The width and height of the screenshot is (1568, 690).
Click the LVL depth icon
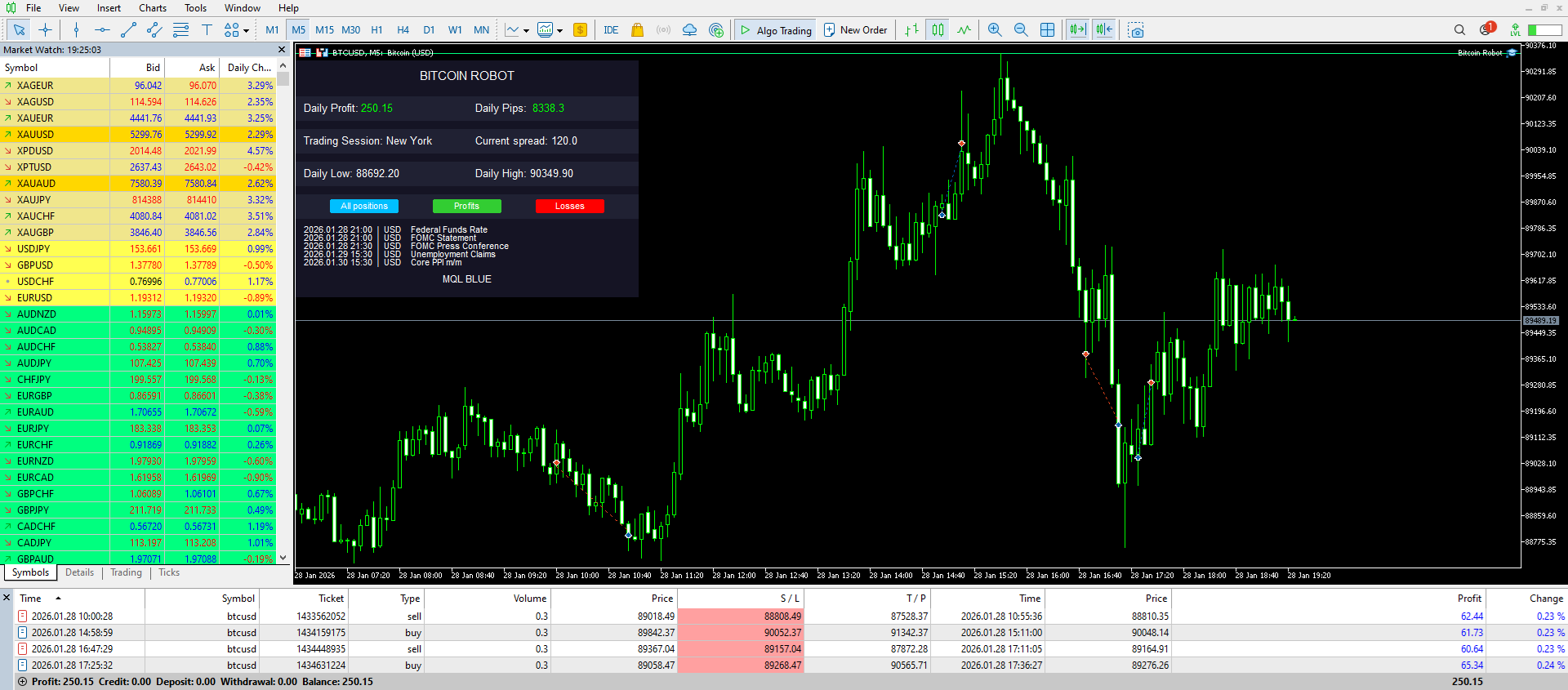pos(1516,30)
